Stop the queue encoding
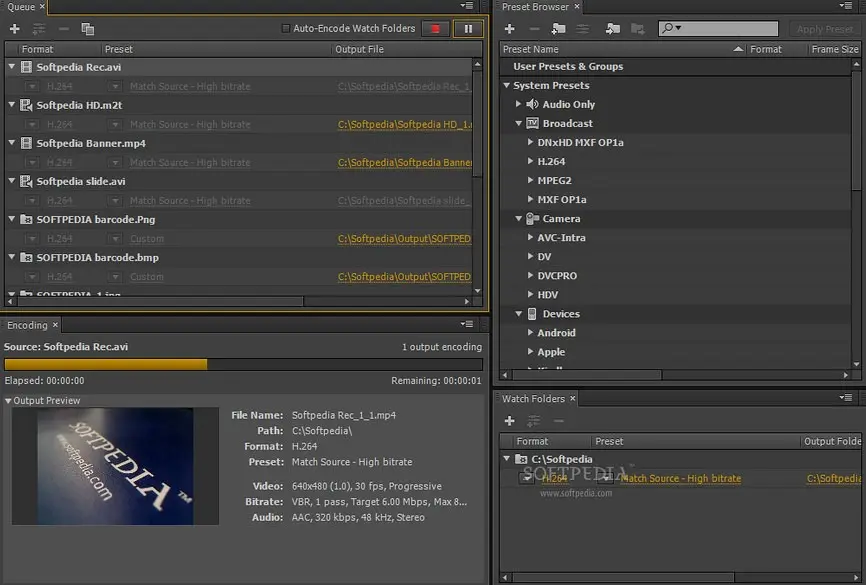The width and height of the screenshot is (866, 585). (435, 29)
